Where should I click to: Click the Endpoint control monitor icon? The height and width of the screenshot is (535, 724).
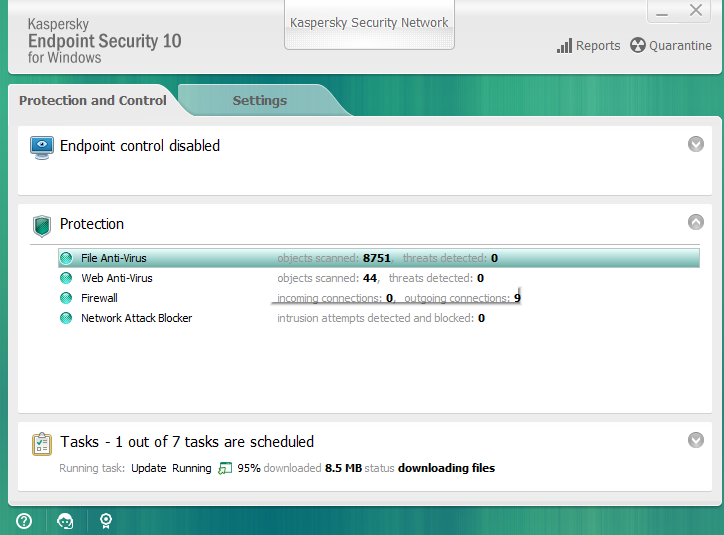pyautogui.click(x=42, y=147)
